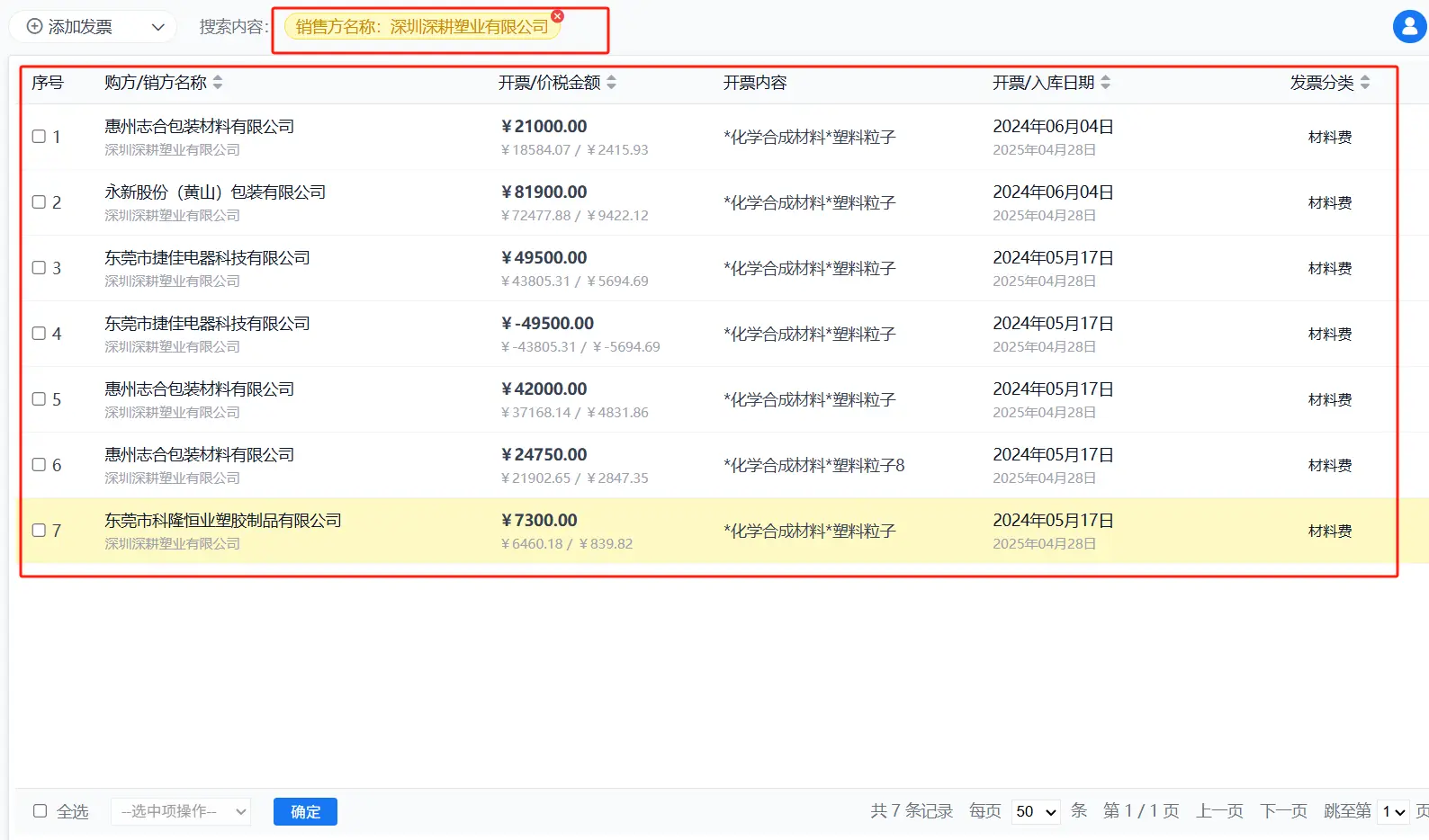
Task: Open the 跳至第 page number dropdown
Action: point(1393,812)
